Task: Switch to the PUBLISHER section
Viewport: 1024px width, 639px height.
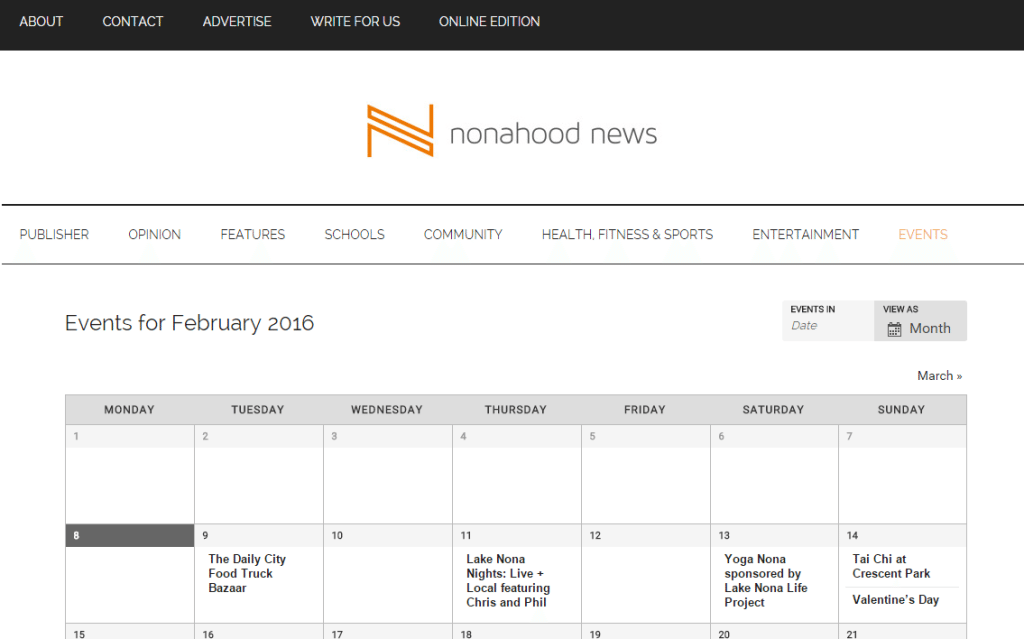Action: click(54, 234)
